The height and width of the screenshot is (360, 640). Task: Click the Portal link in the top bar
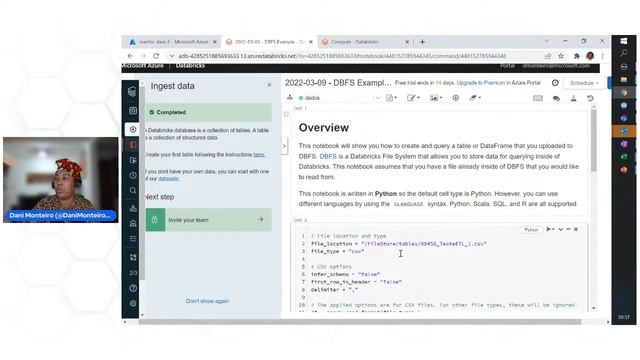[507, 66]
